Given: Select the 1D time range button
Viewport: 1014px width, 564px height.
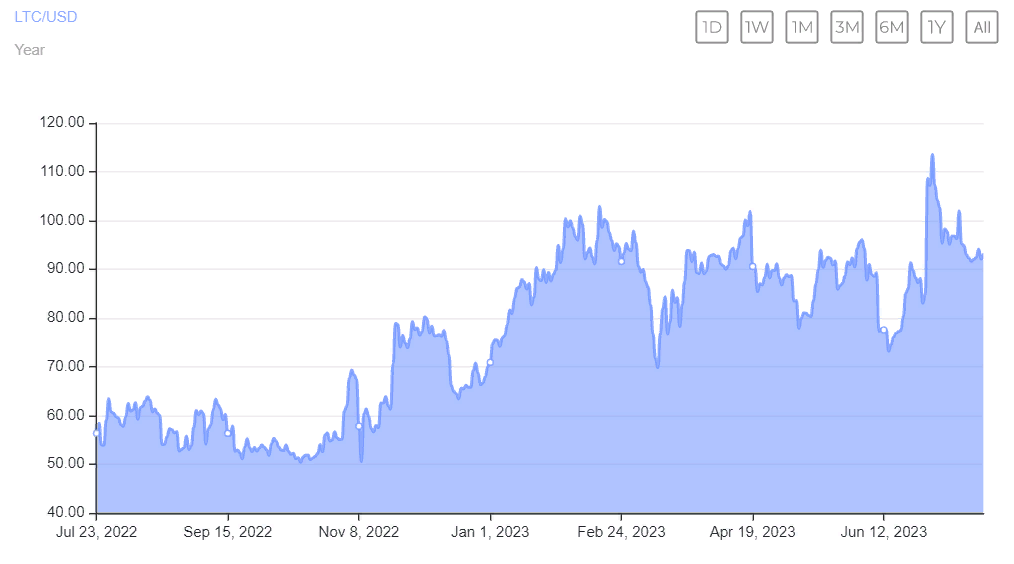Looking at the screenshot, I should pyautogui.click(x=712, y=27).
